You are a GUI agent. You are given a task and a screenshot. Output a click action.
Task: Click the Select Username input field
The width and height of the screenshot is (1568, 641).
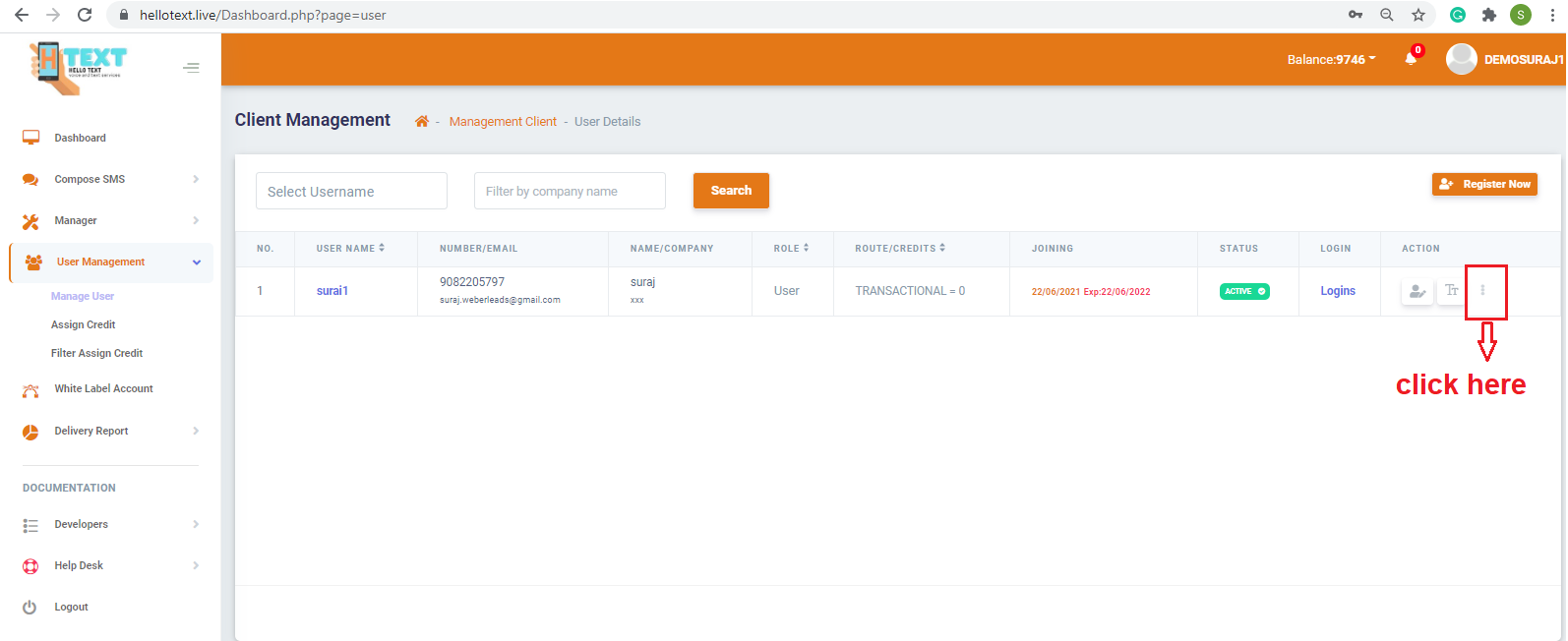click(x=351, y=192)
